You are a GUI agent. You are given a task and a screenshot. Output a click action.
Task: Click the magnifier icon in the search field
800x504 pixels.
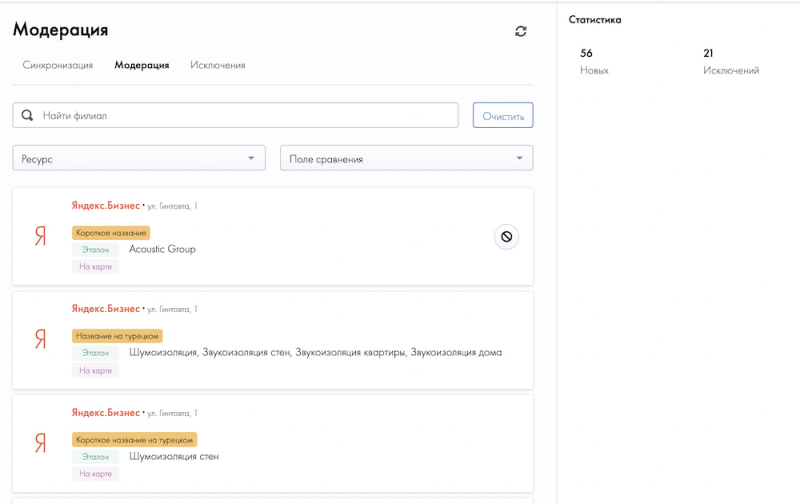click(27, 115)
